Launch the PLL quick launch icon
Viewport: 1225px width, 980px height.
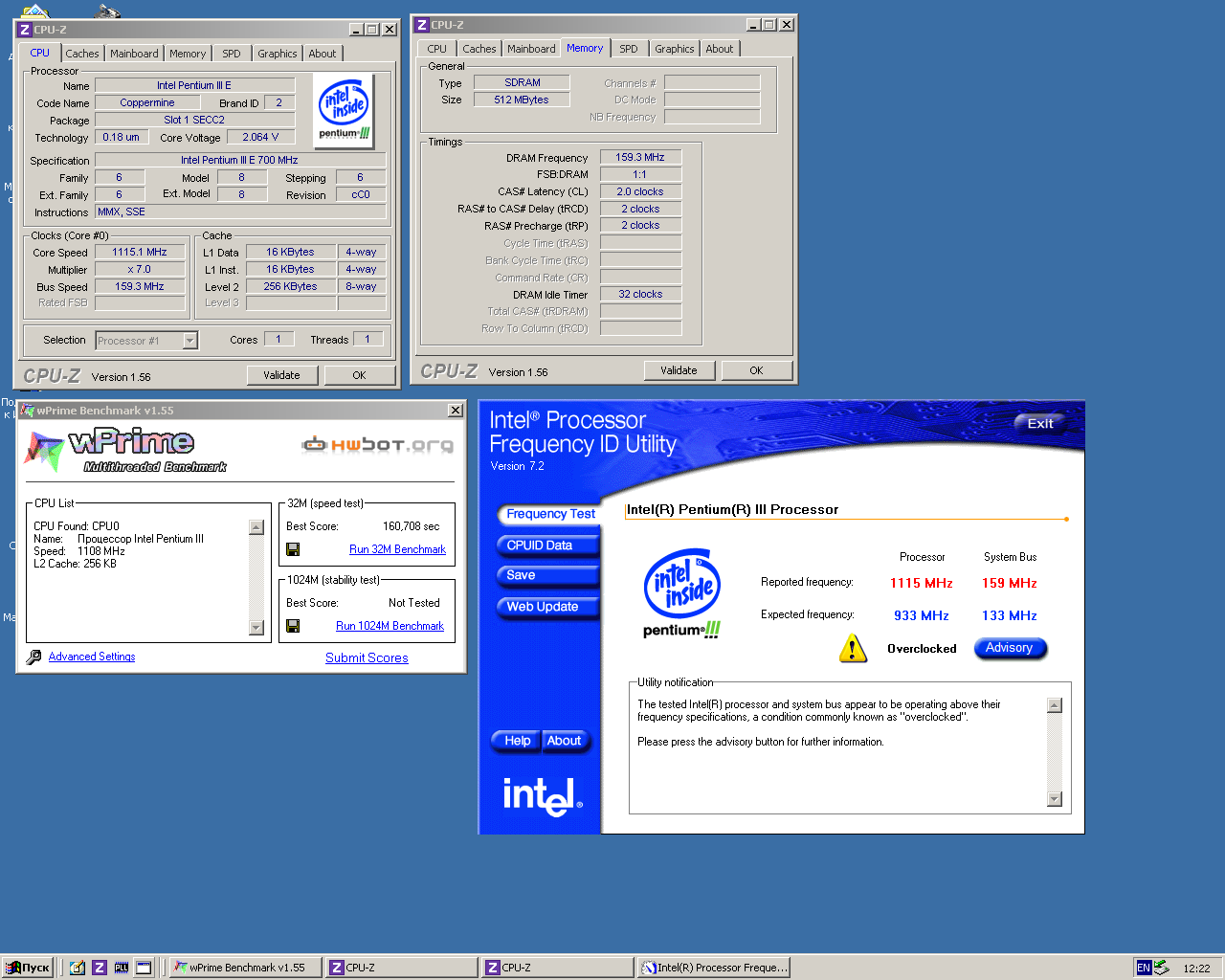click(122, 968)
